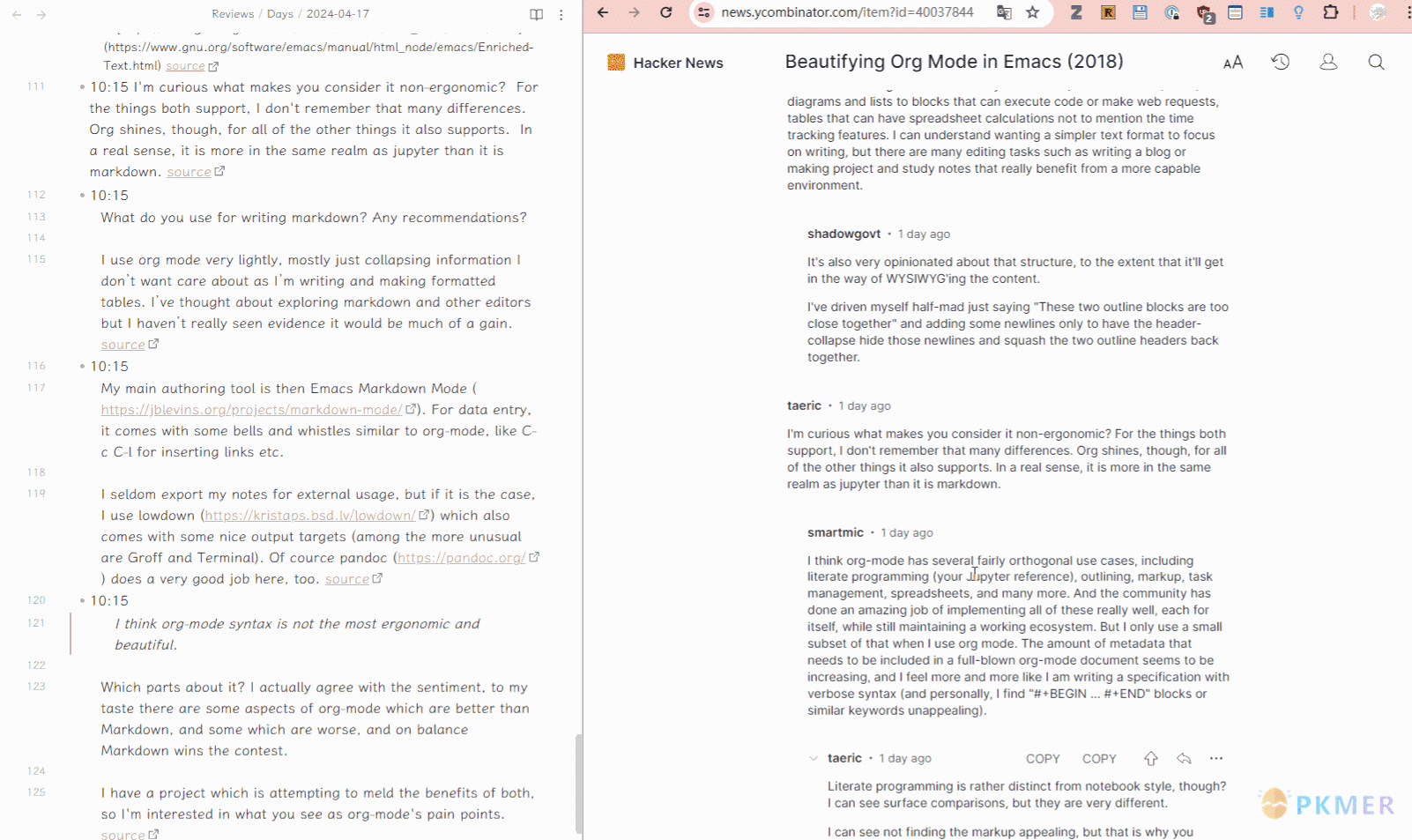Open the history clock icon on Hacker News
Screen dimensions: 1412x840
click(1281, 62)
